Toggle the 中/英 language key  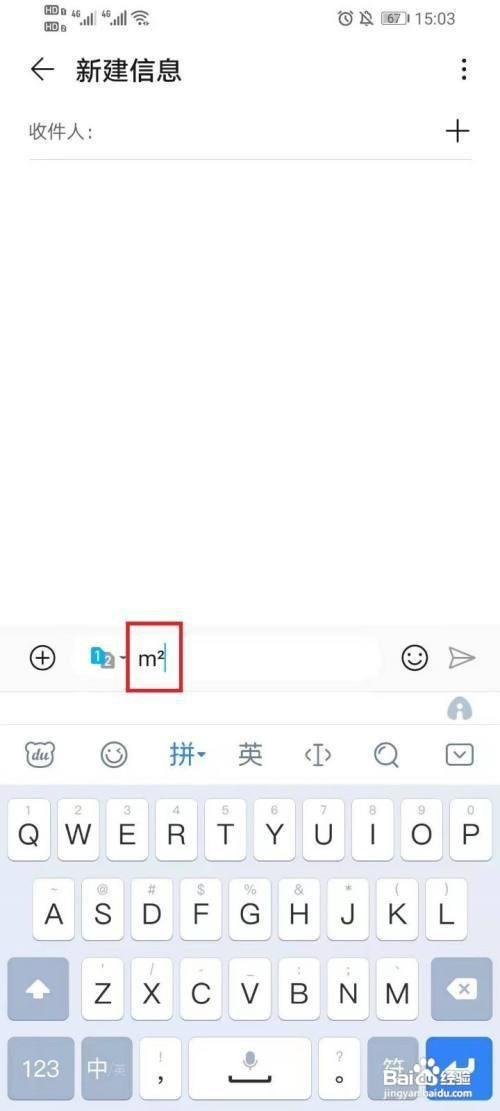point(106,1068)
